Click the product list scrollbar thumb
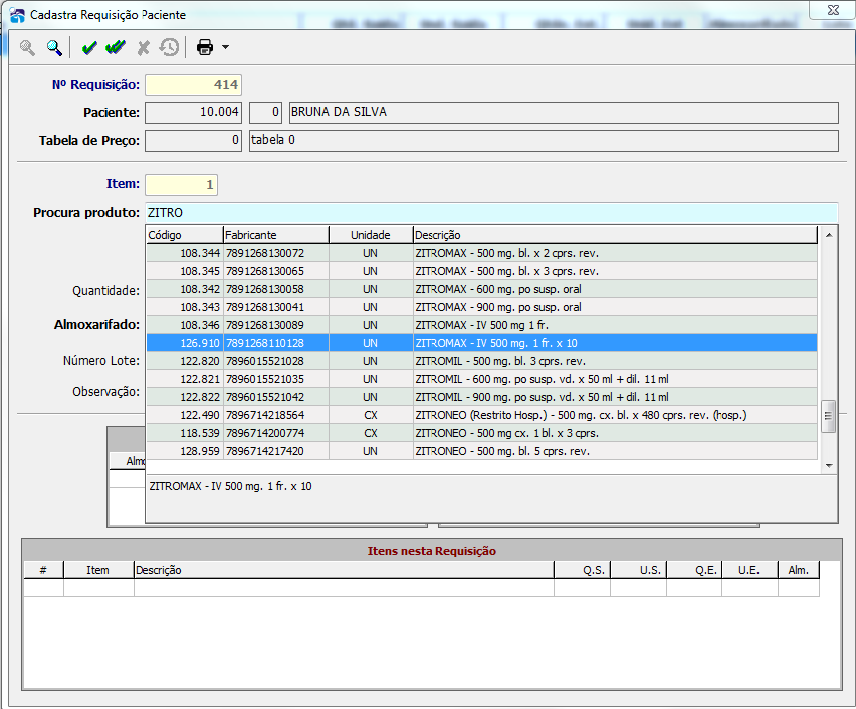856x709 pixels. coord(829,416)
